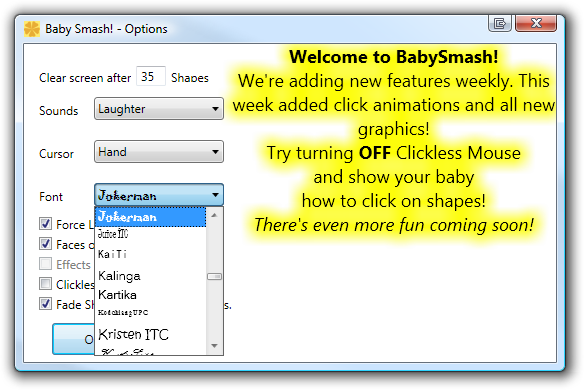Open the Cursor dropdown showing Hand
The image size is (584, 390).
(x=159, y=152)
